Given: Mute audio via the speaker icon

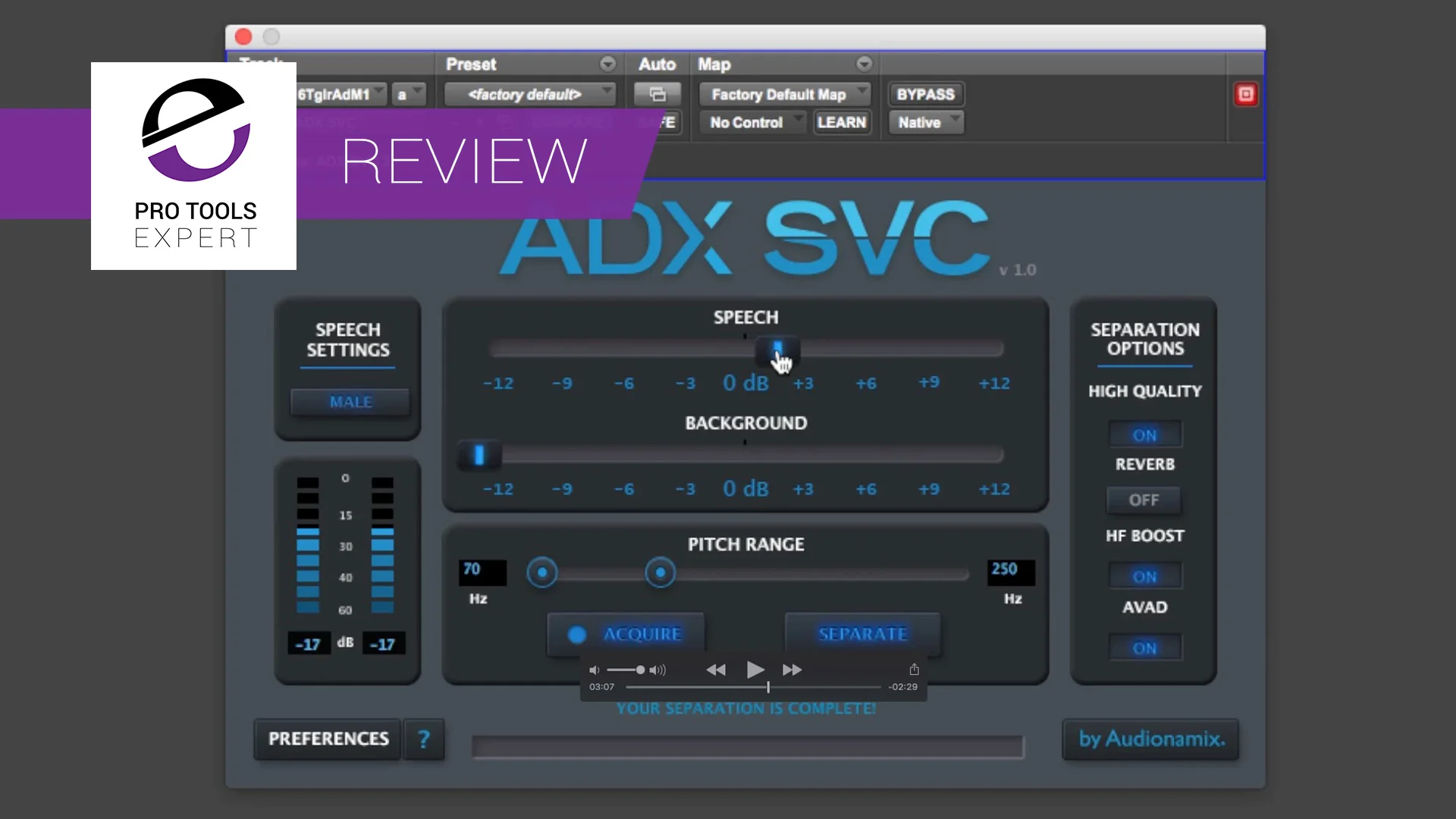Looking at the screenshot, I should click(595, 670).
